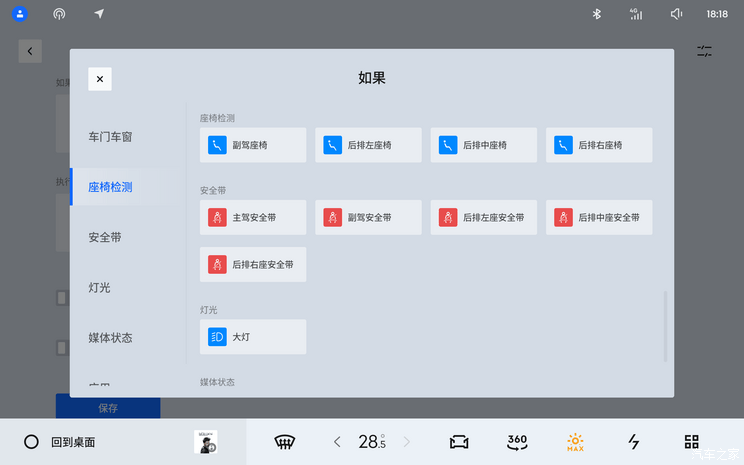Switch to the 座椅检测 category tab
Screen dimensions: 744x465
(x=110, y=187)
